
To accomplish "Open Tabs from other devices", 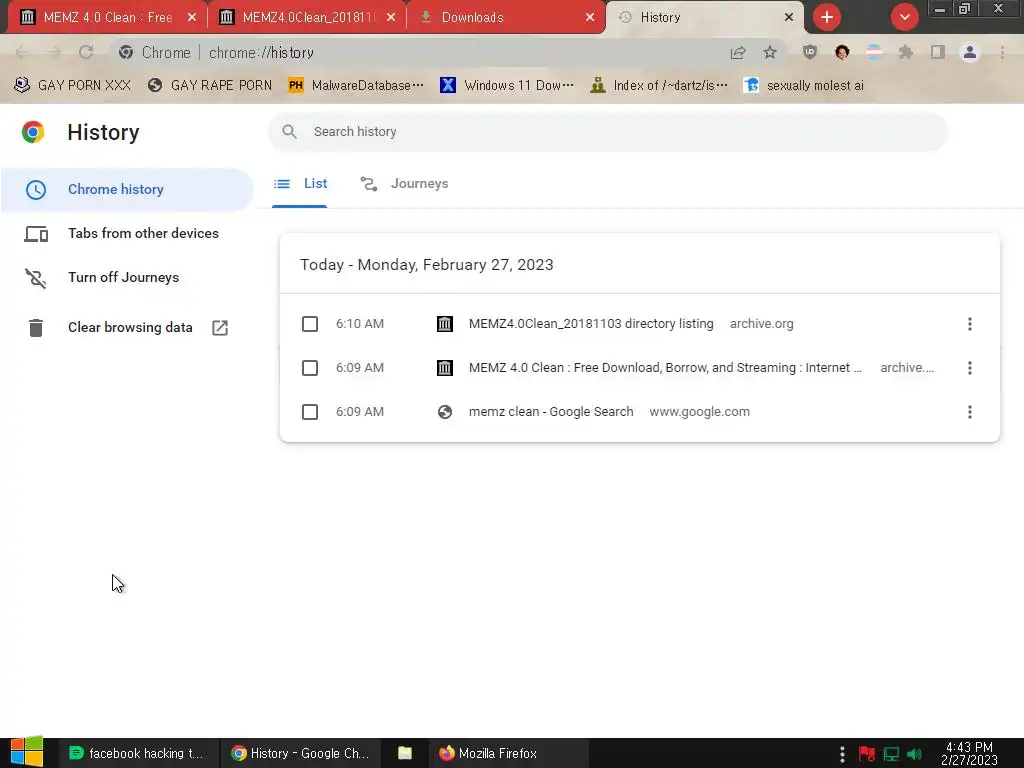I will tap(127, 233).
